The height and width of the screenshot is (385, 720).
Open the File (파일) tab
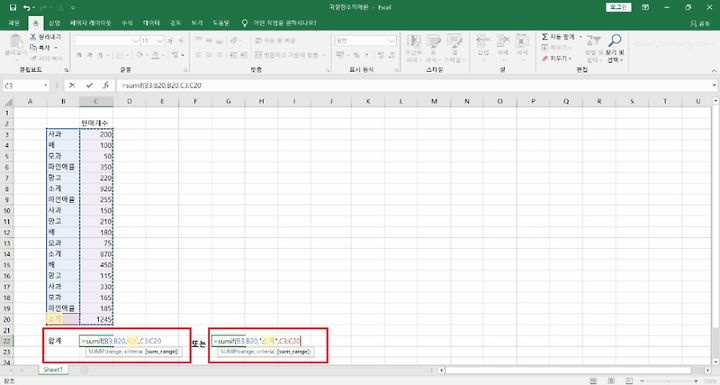tap(14, 23)
